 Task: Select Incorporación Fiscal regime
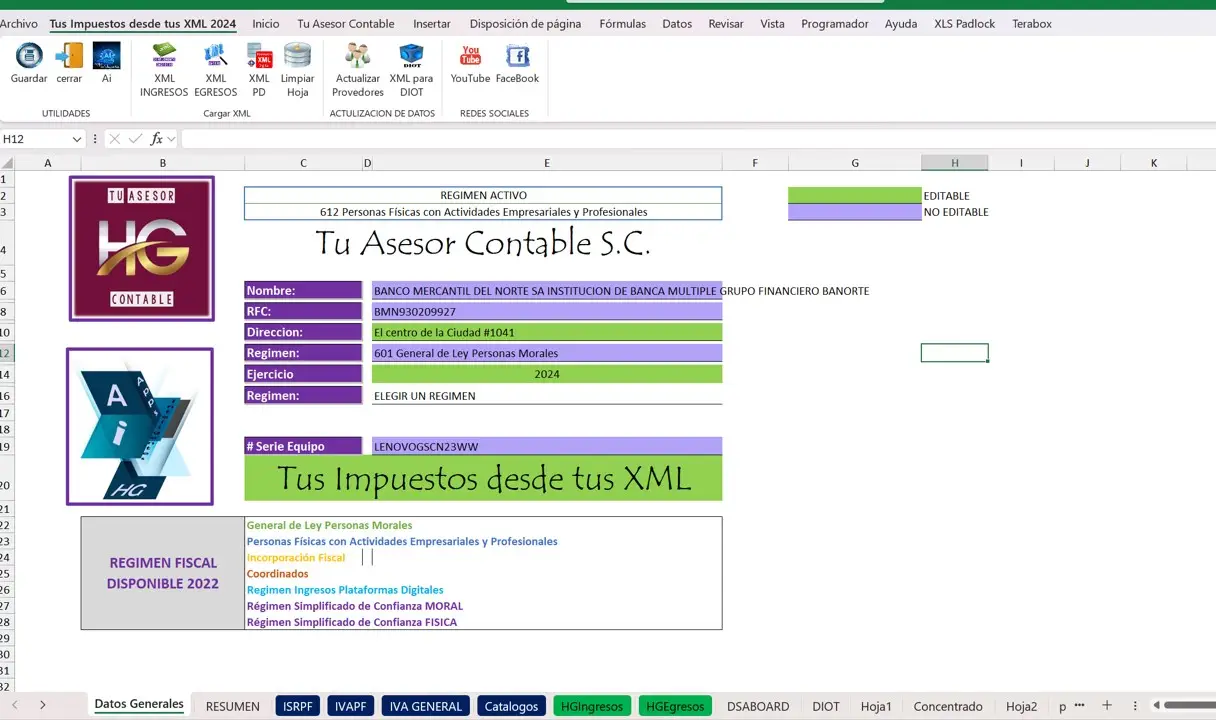pos(296,557)
